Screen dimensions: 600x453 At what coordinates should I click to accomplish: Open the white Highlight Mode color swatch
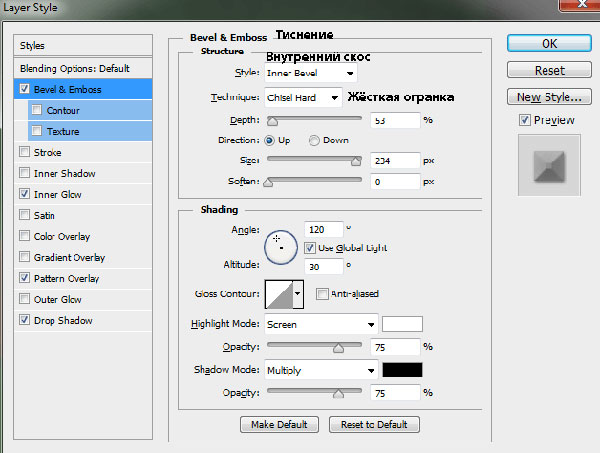[402, 324]
